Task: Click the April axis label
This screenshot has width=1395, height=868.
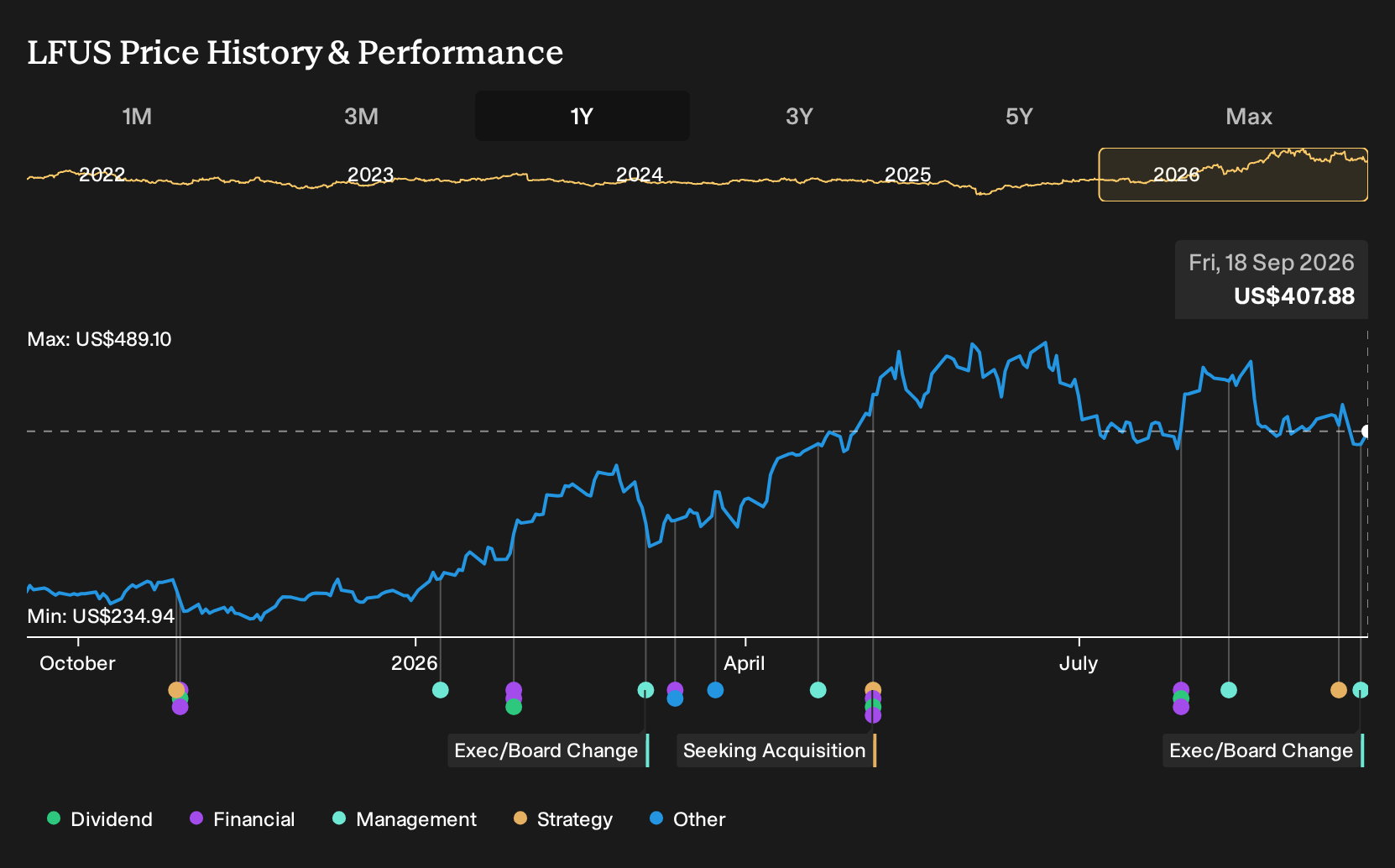Action: tap(745, 663)
